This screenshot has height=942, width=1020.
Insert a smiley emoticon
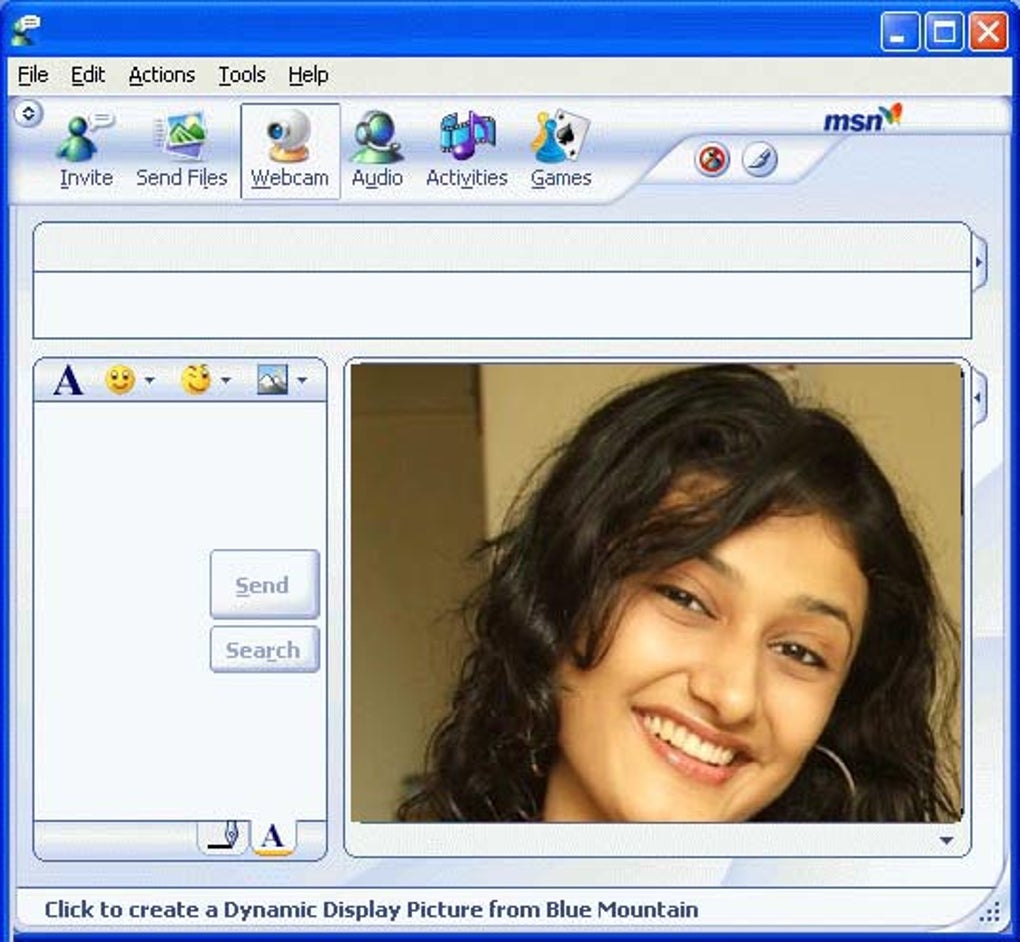point(120,380)
